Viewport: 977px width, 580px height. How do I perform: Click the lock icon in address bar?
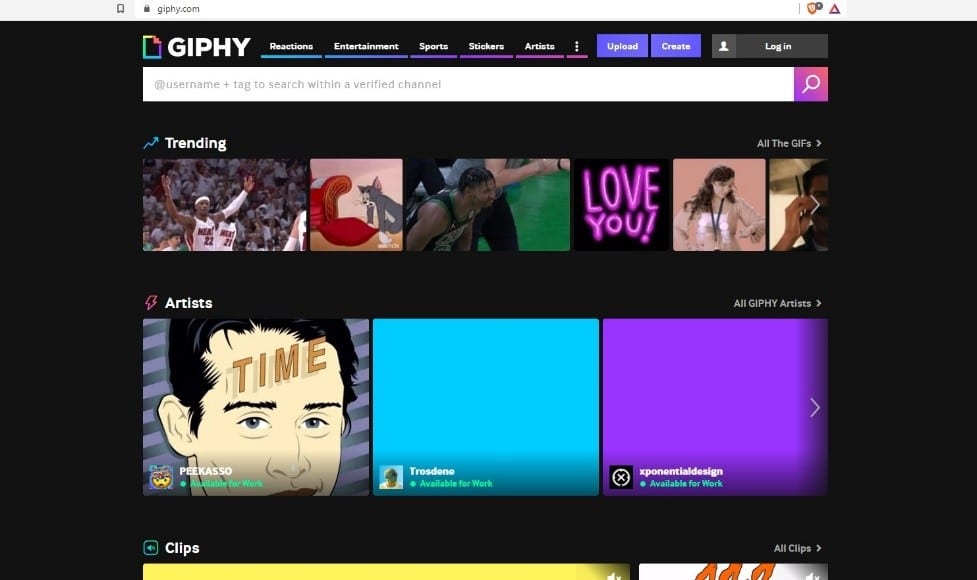click(146, 9)
